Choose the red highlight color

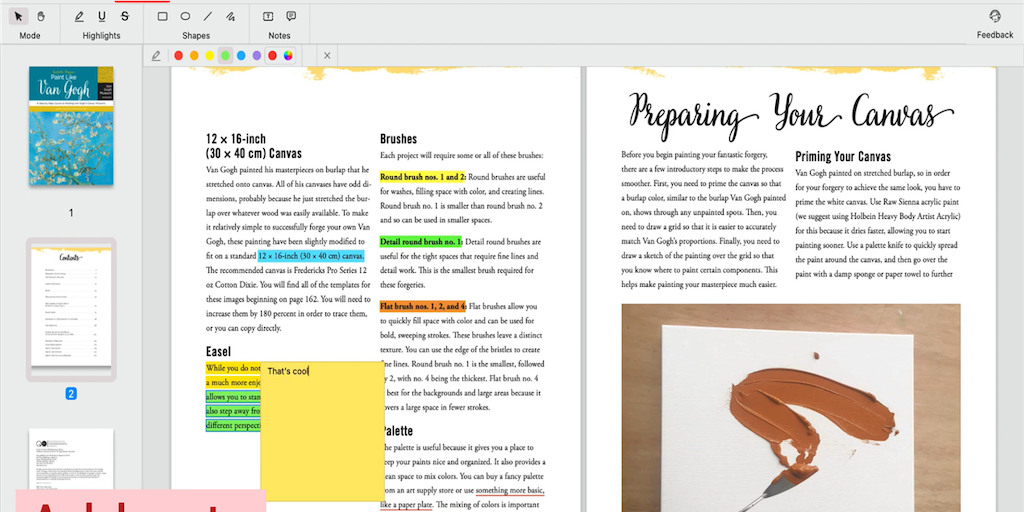[x=178, y=56]
